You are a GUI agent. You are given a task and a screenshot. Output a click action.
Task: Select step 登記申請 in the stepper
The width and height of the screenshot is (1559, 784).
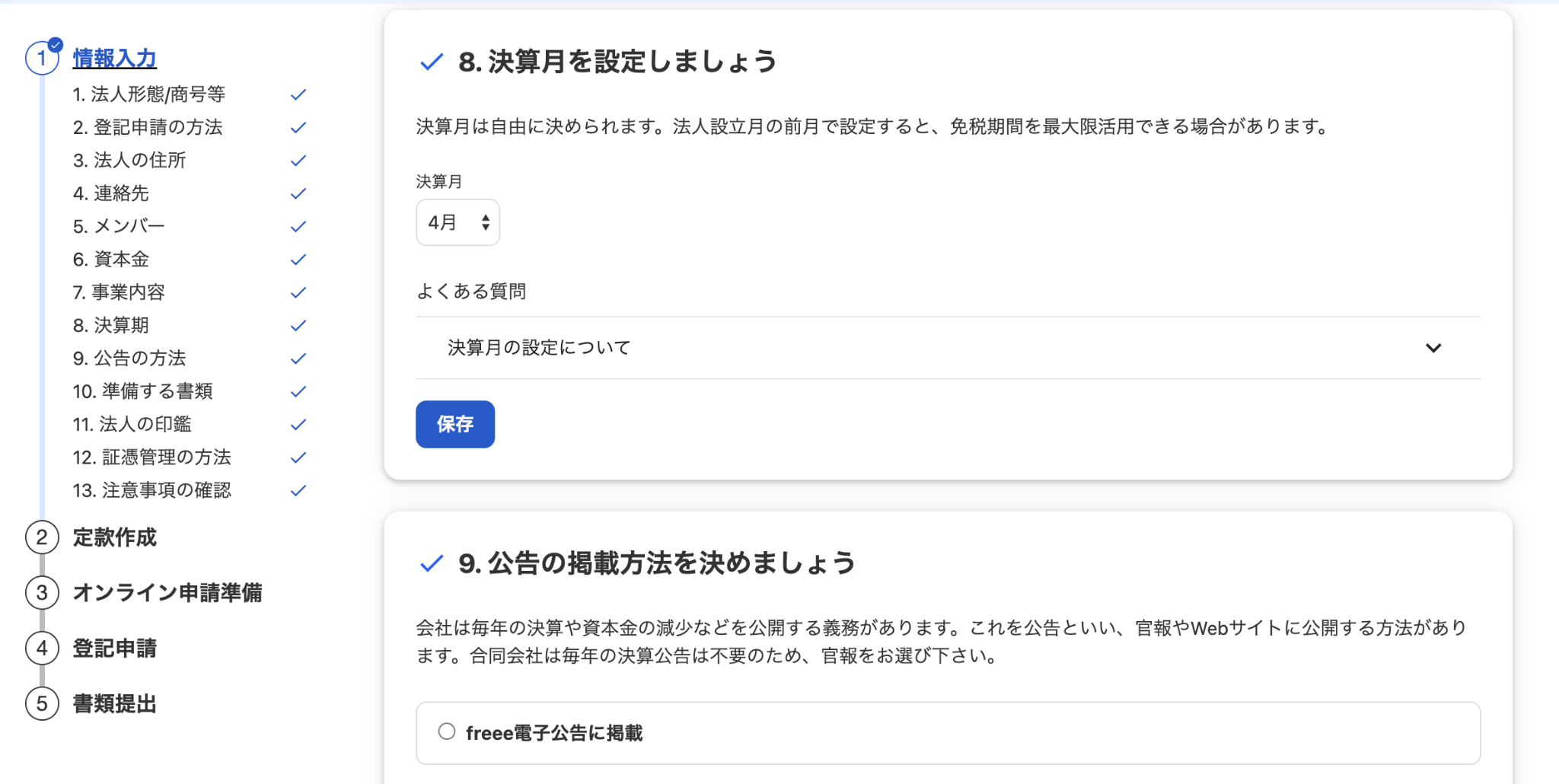tap(115, 649)
